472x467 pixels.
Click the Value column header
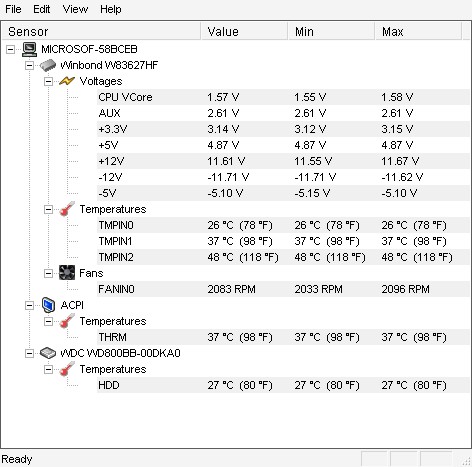(244, 31)
